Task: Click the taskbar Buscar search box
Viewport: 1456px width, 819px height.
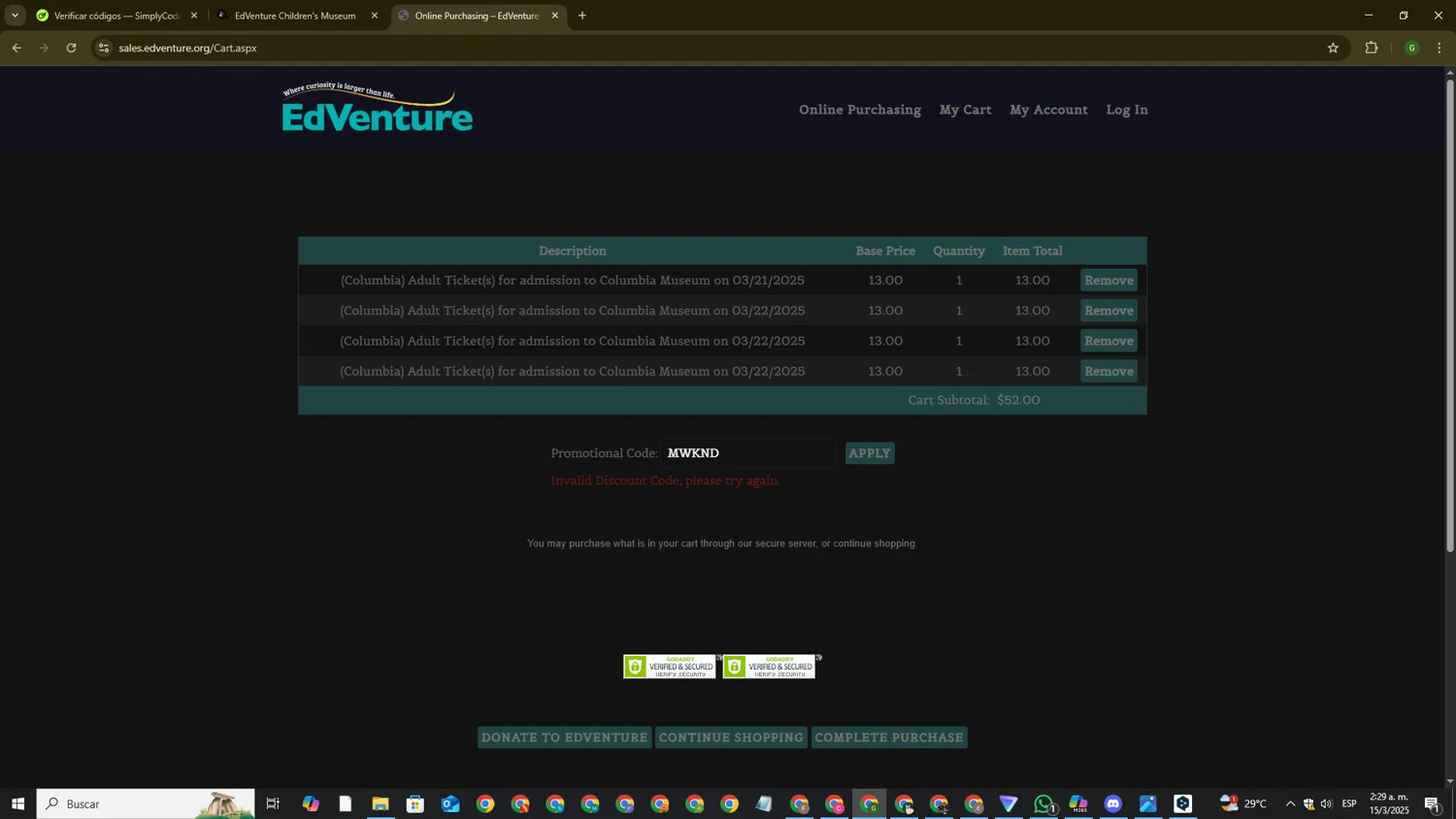Action: point(146,803)
